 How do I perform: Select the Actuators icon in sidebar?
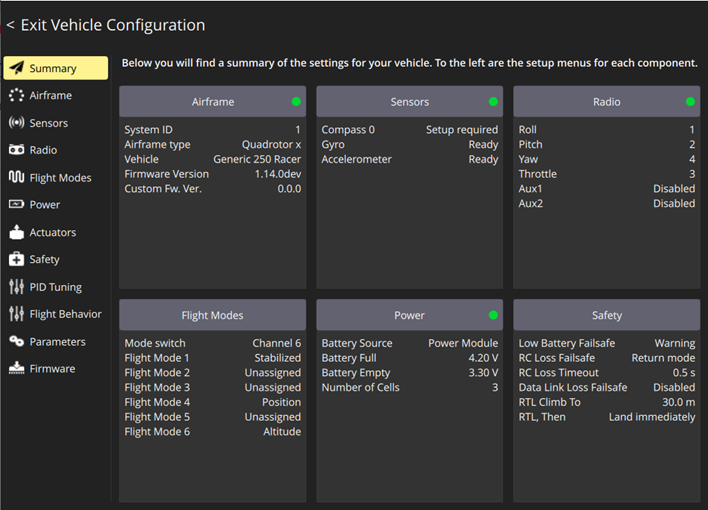click(x=16, y=232)
